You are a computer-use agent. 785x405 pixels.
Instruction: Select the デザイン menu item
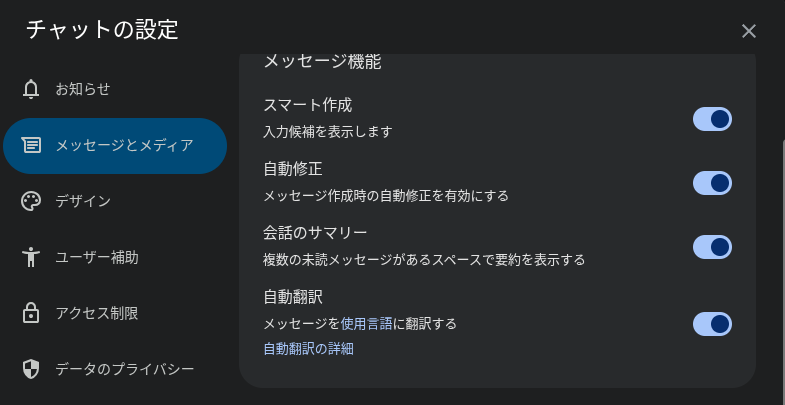tap(115, 202)
